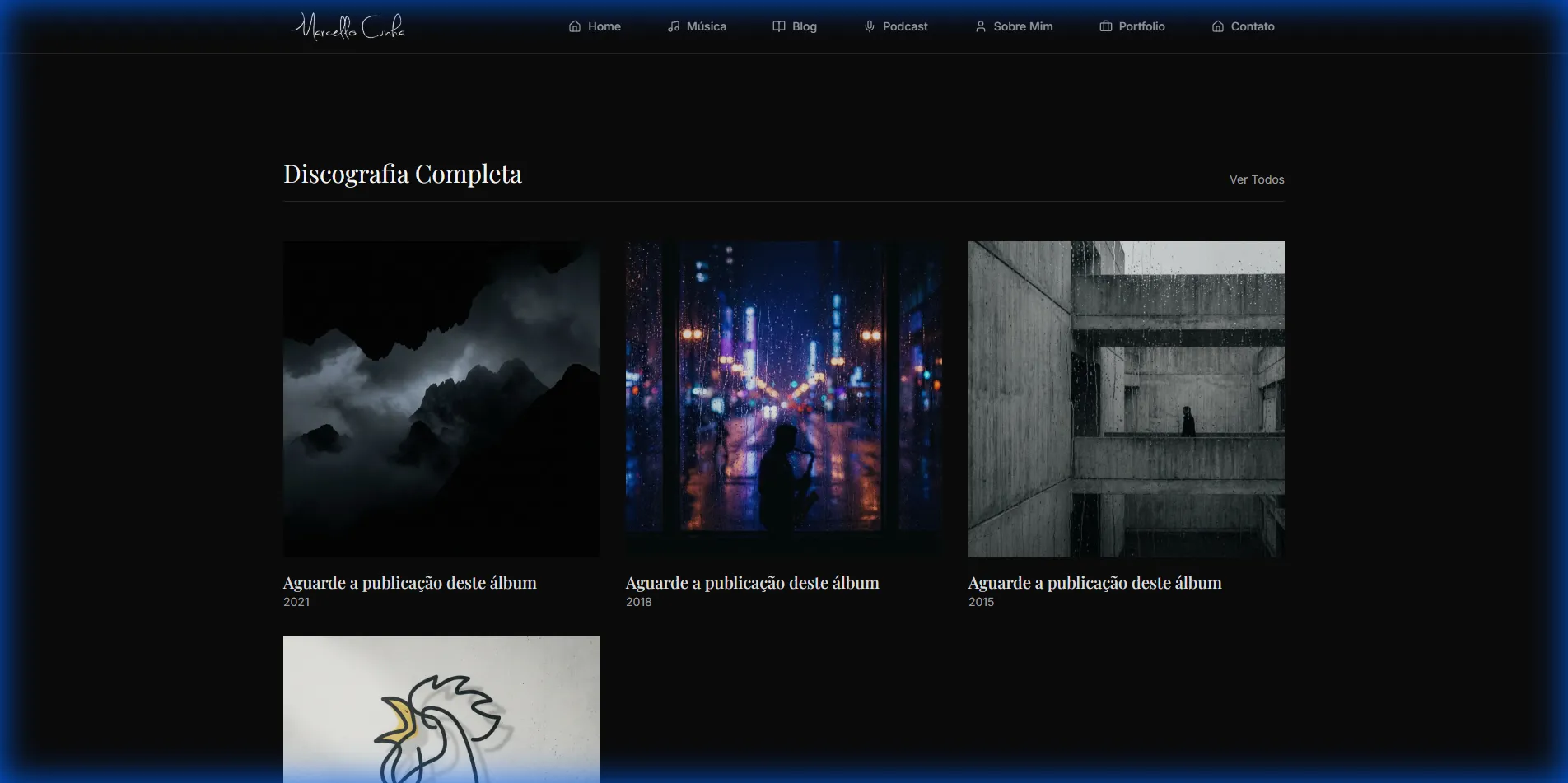Click the Ver Todos link

coord(1256,179)
